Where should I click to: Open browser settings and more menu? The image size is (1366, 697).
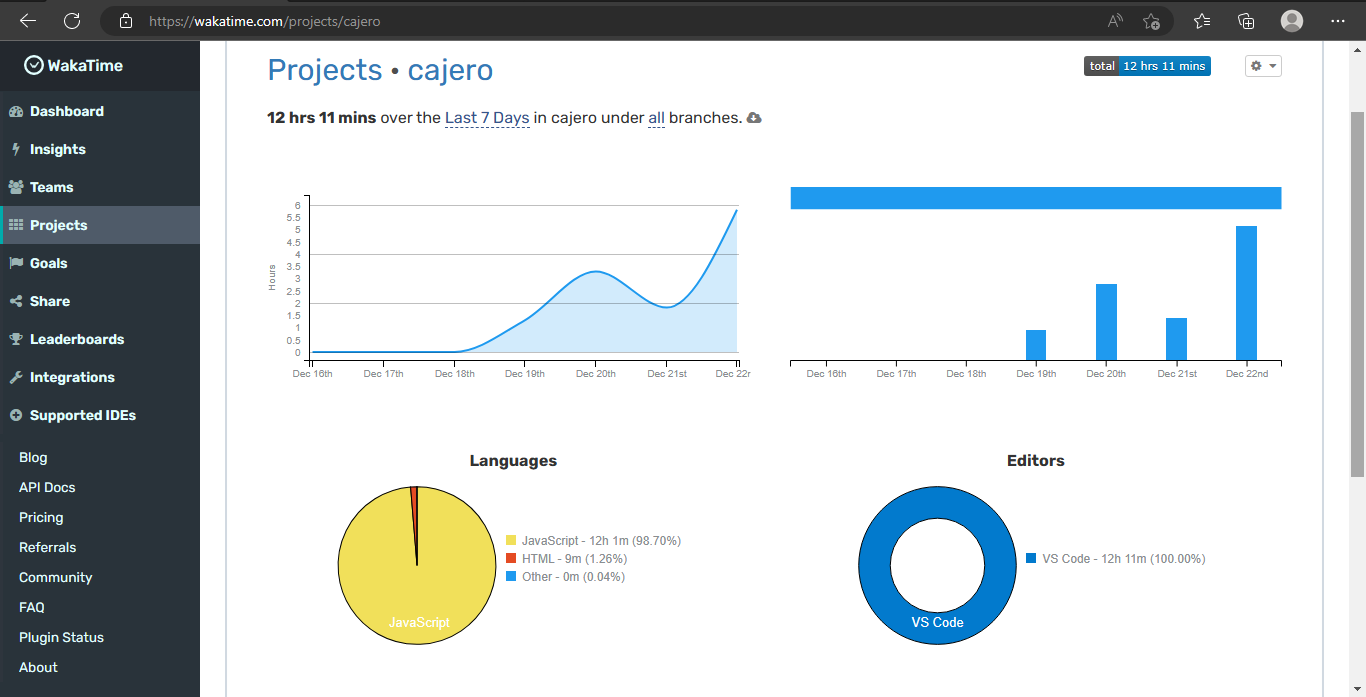tap(1338, 20)
